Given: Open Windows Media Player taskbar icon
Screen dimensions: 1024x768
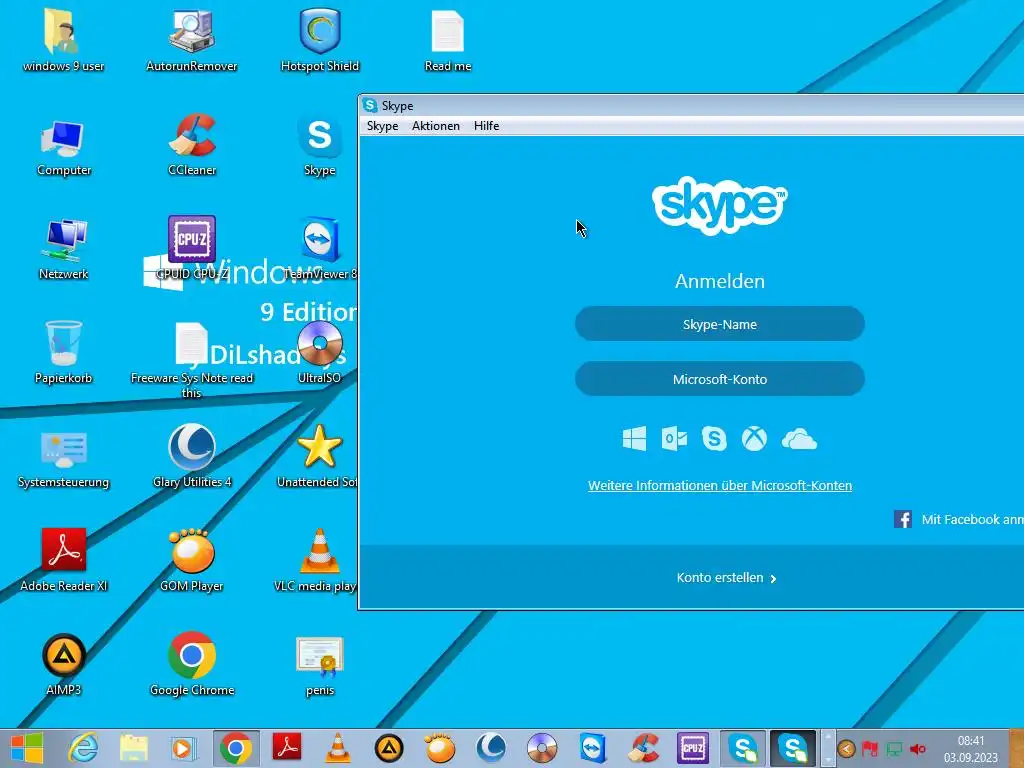Looking at the screenshot, I should (184, 748).
